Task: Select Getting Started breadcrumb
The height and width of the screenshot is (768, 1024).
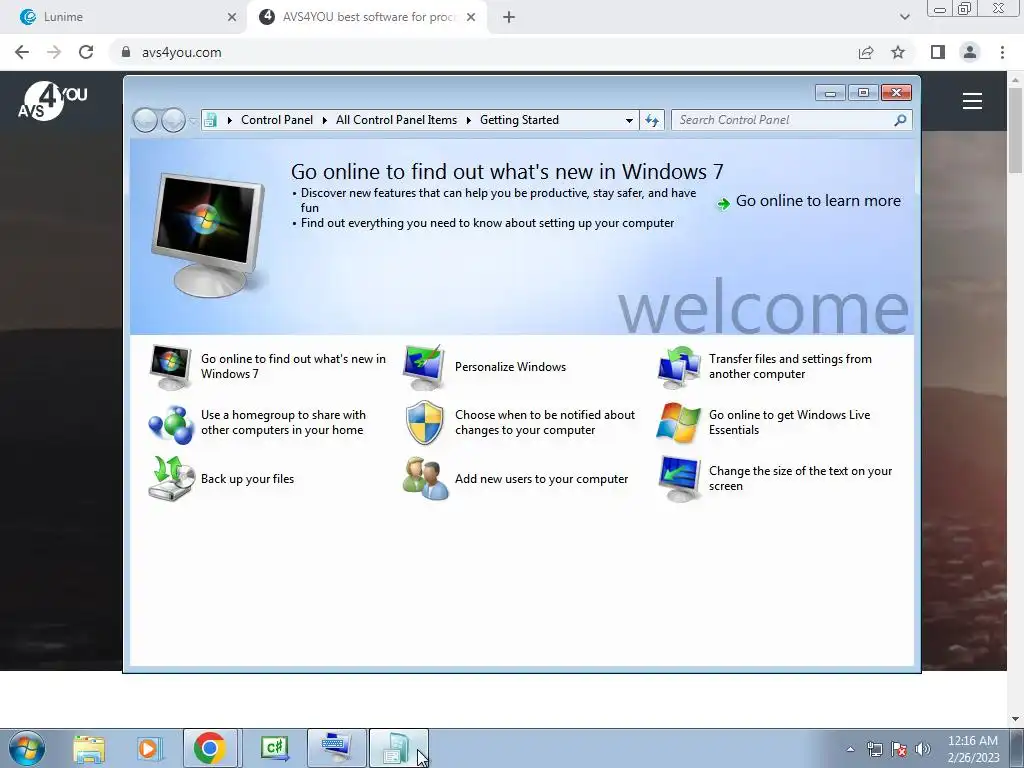Action: pos(519,120)
